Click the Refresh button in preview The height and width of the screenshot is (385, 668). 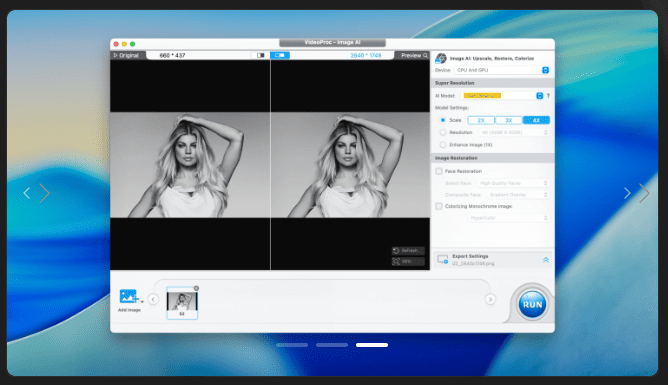point(408,251)
